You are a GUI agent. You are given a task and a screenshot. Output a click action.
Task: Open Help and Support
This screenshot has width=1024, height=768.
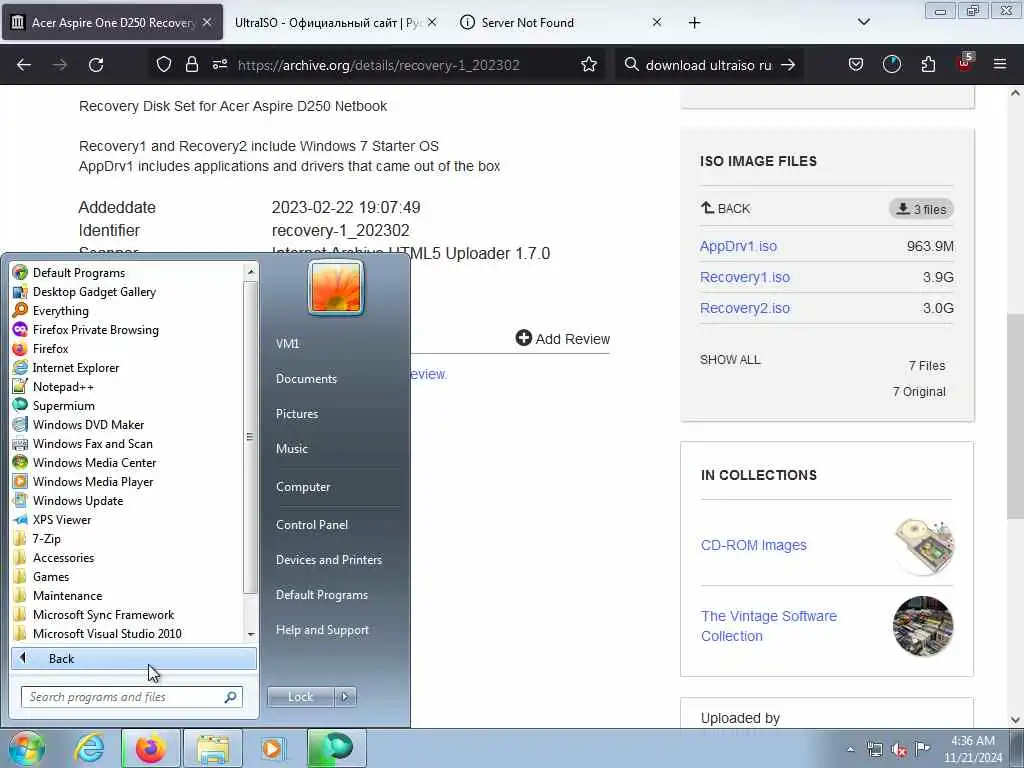[x=322, y=630]
